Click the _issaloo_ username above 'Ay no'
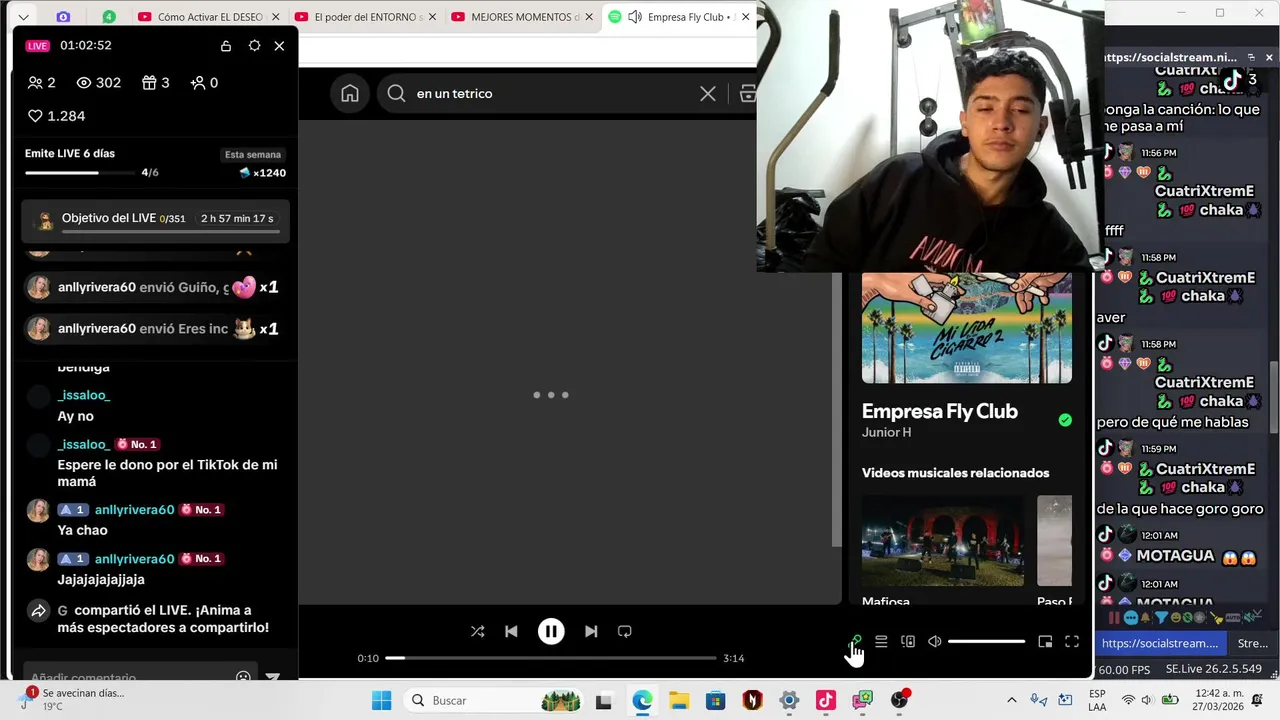1280x720 pixels. tap(84, 395)
